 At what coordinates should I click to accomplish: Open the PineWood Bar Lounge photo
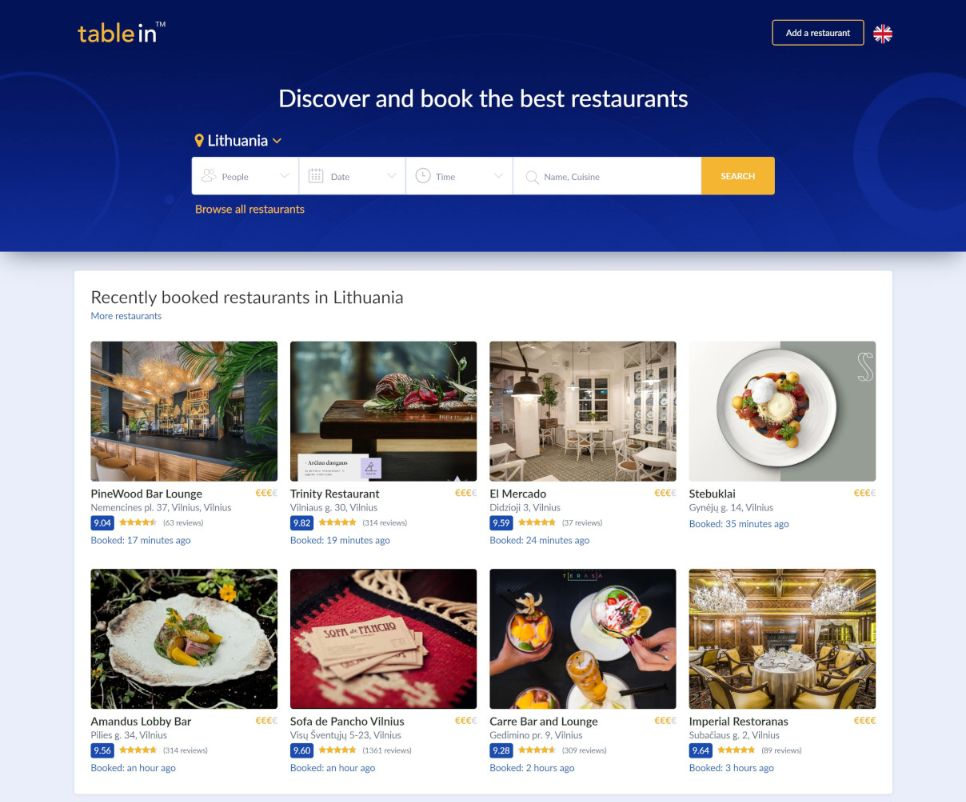(184, 411)
